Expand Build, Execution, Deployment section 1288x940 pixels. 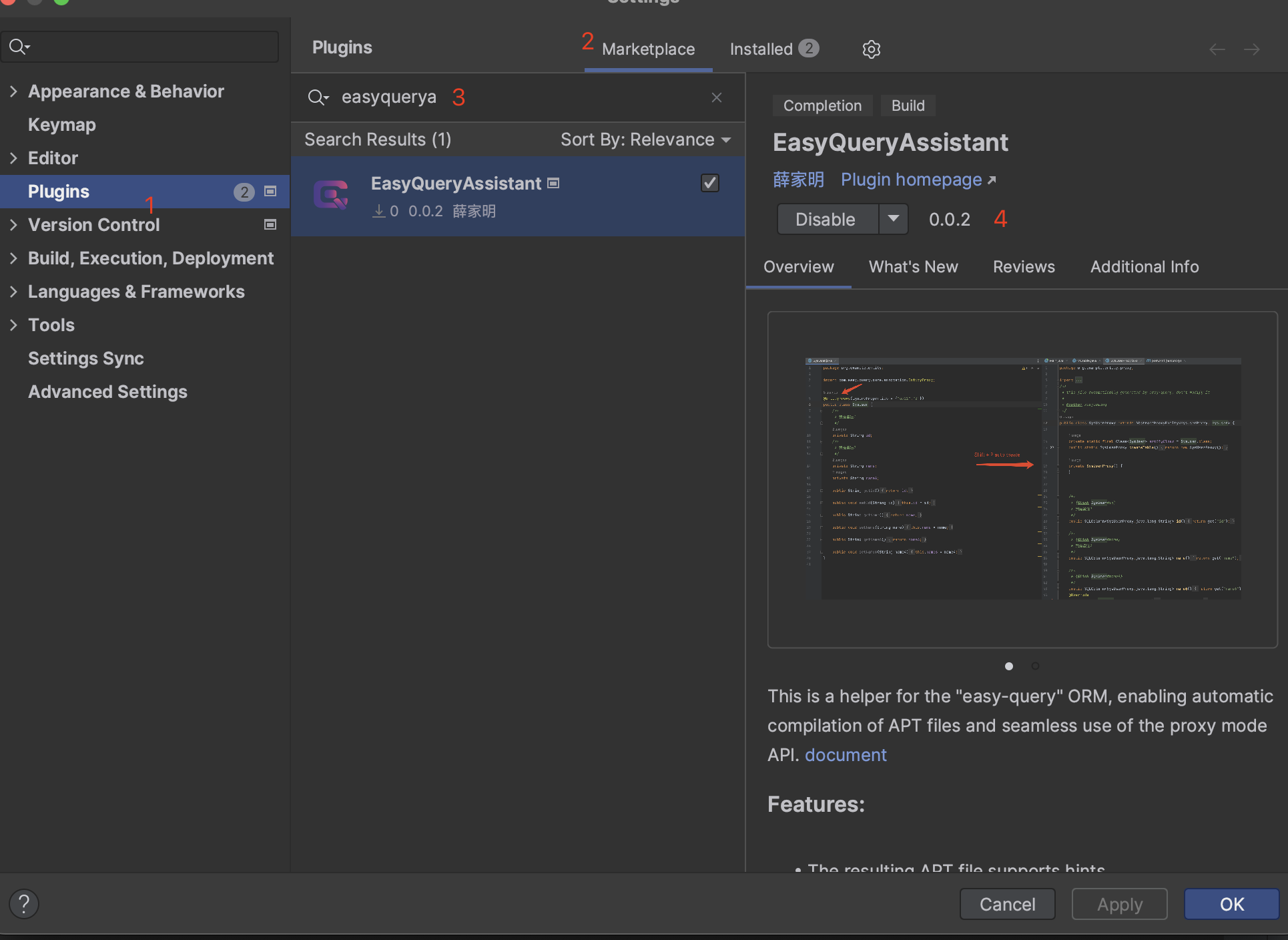tap(13, 258)
